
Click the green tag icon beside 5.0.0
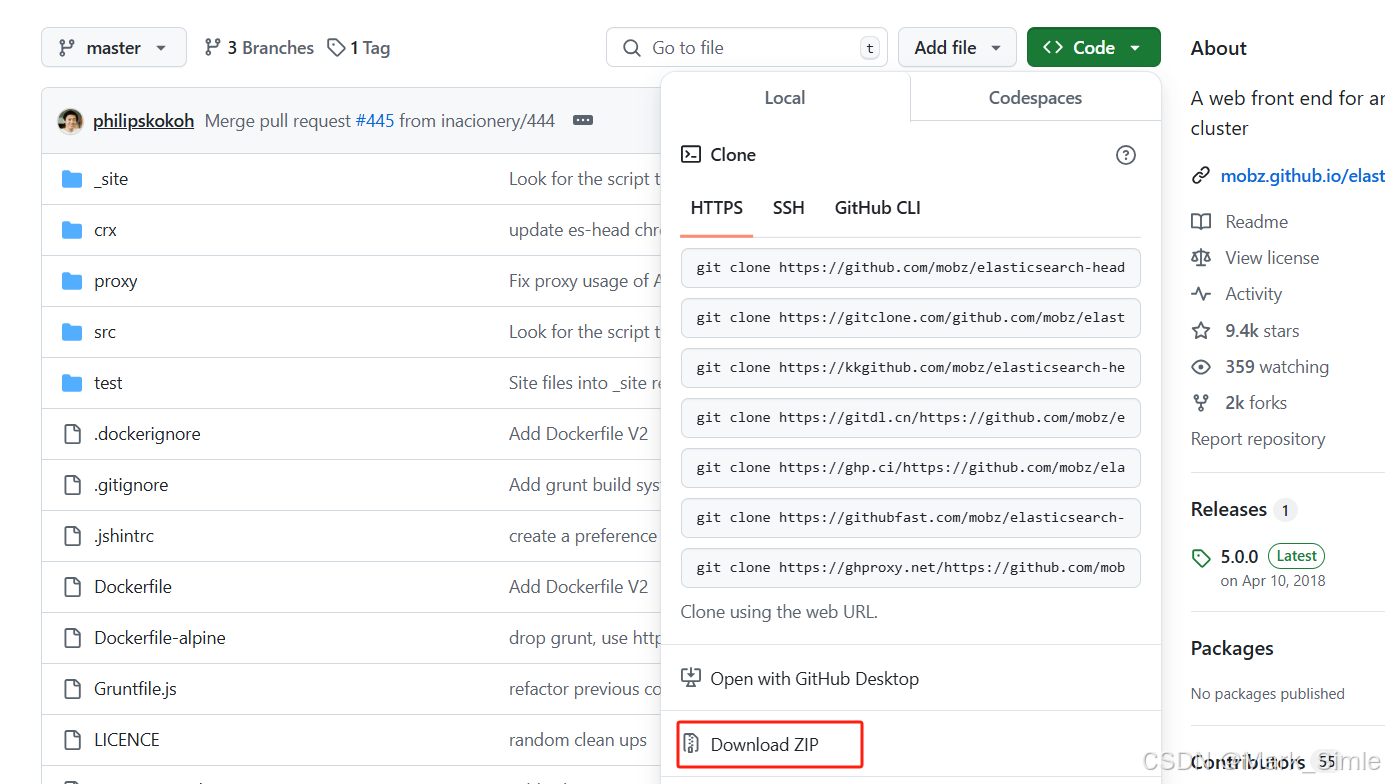coord(1201,557)
